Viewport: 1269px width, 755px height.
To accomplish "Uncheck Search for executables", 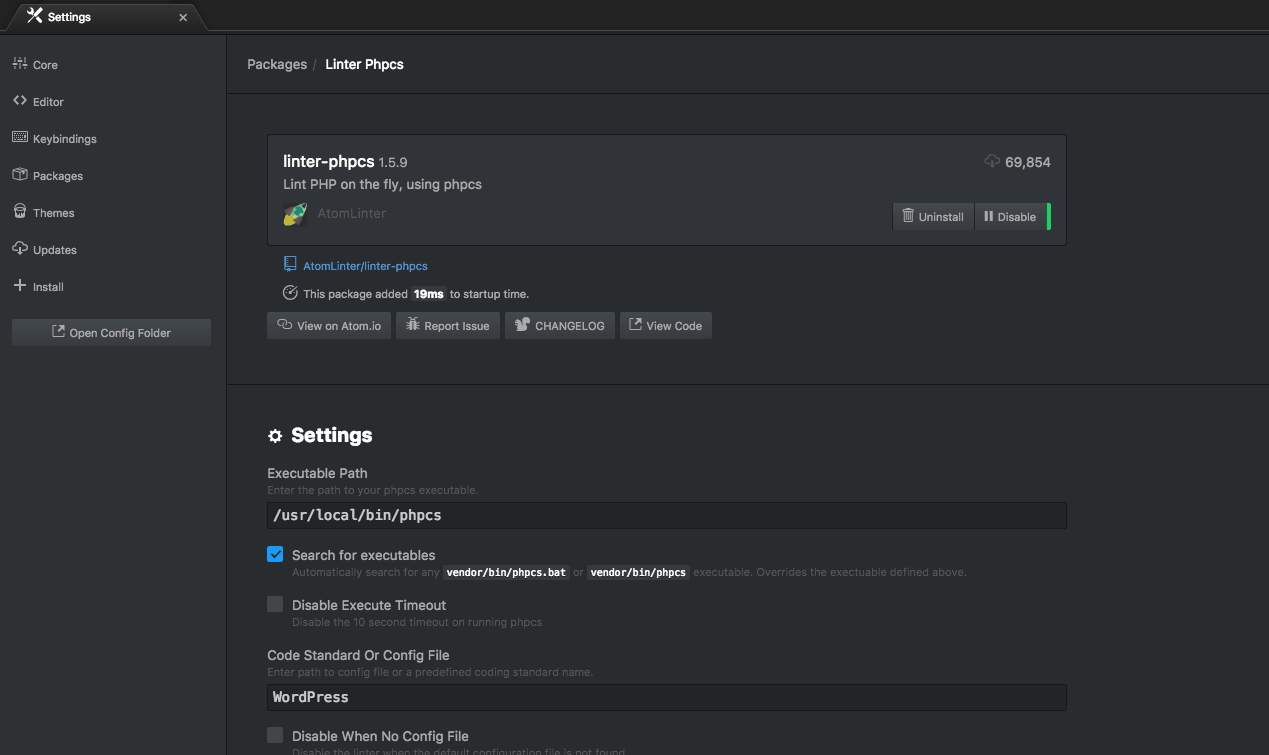I will (x=275, y=554).
